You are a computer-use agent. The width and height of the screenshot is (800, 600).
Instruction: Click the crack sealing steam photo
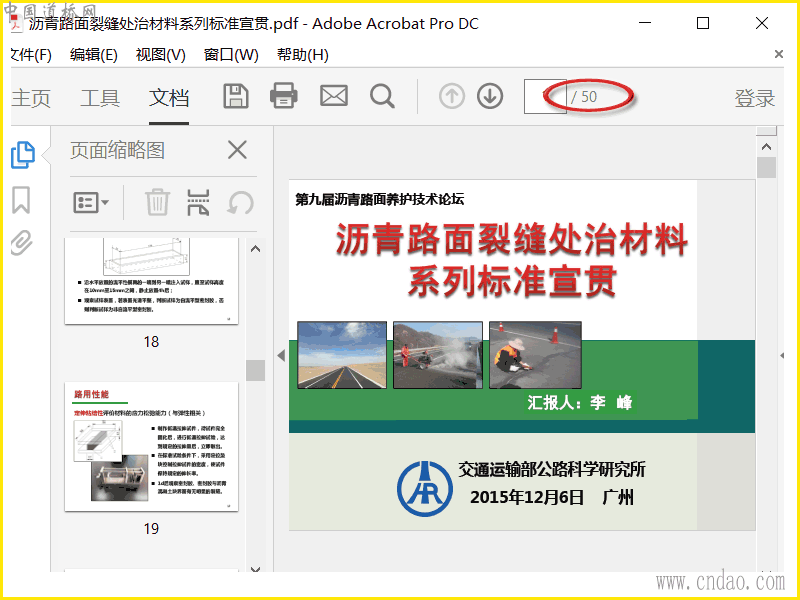[x=438, y=355]
